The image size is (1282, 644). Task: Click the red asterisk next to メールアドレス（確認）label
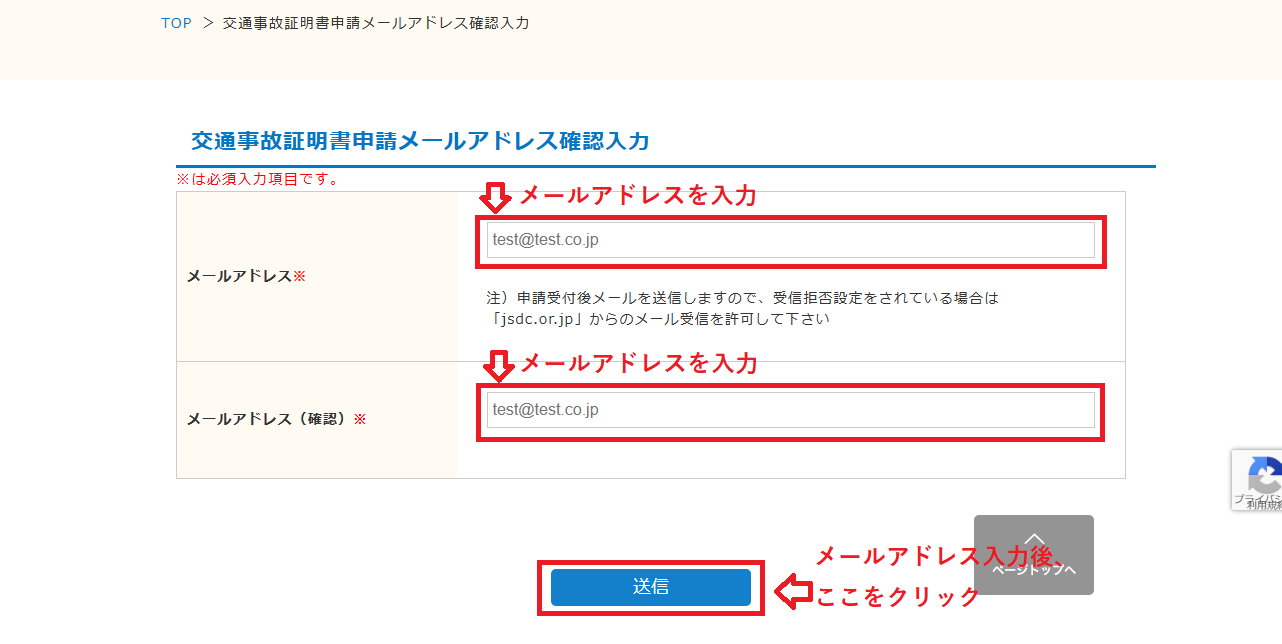pos(360,419)
